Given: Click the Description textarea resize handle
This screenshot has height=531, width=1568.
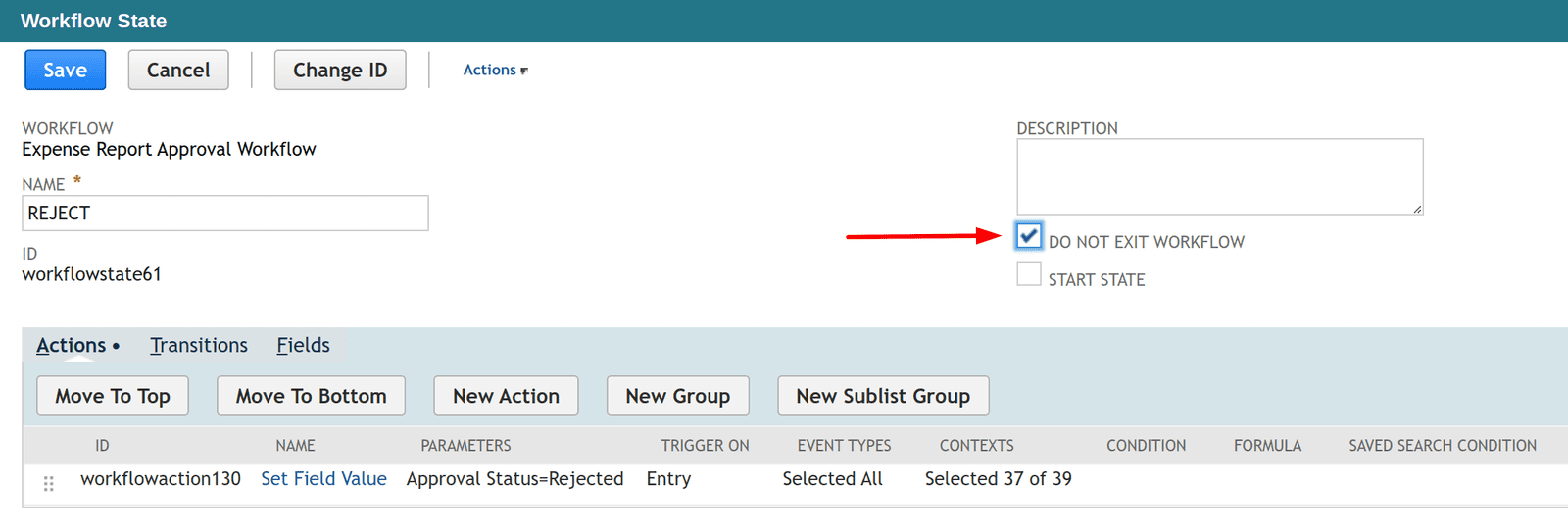Looking at the screenshot, I should 1417,209.
